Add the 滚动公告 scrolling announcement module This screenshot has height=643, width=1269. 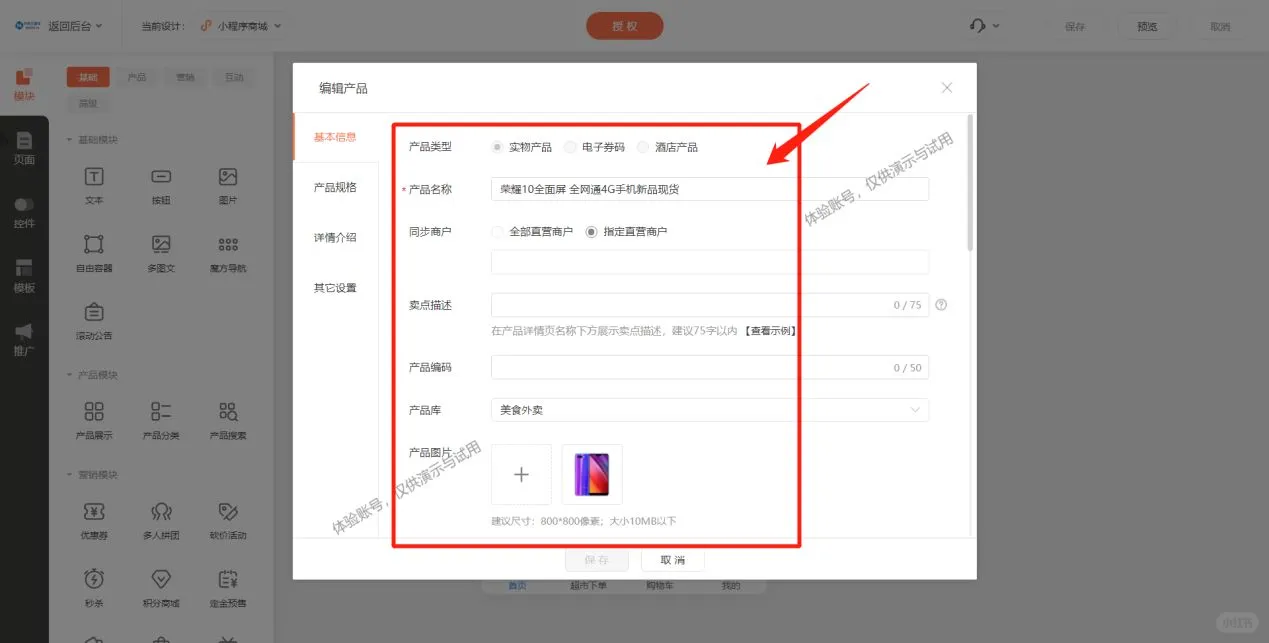click(93, 320)
